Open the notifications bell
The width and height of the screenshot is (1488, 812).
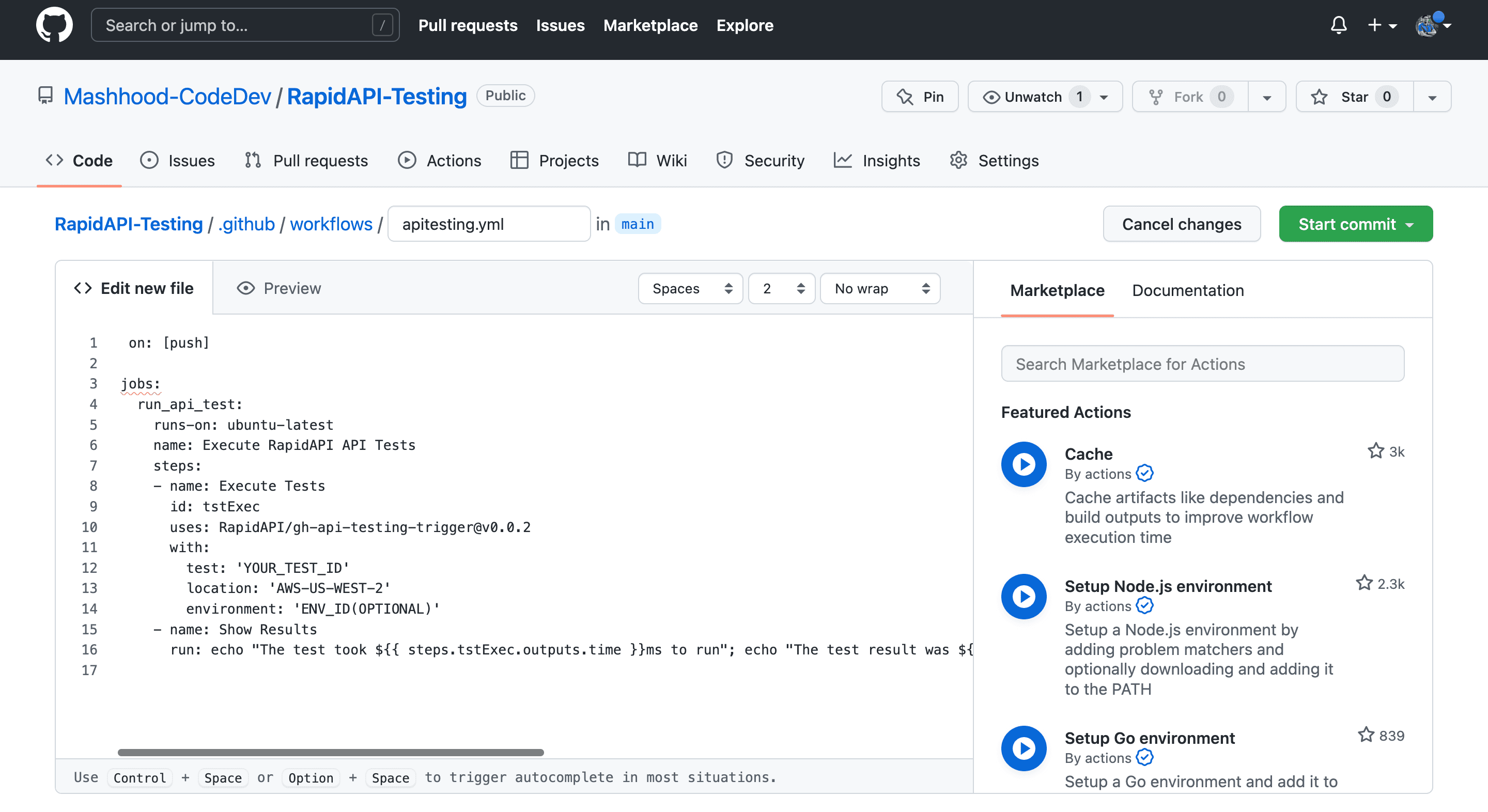pyautogui.click(x=1338, y=25)
